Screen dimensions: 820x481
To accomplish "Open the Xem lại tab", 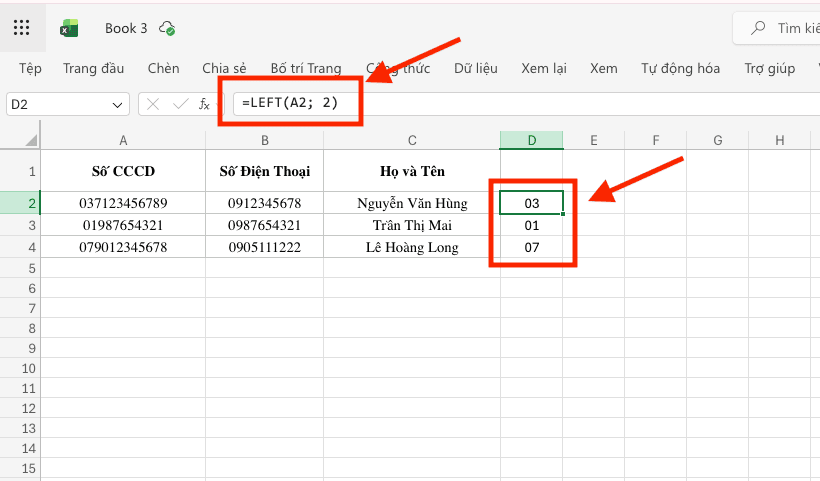I will [544, 68].
